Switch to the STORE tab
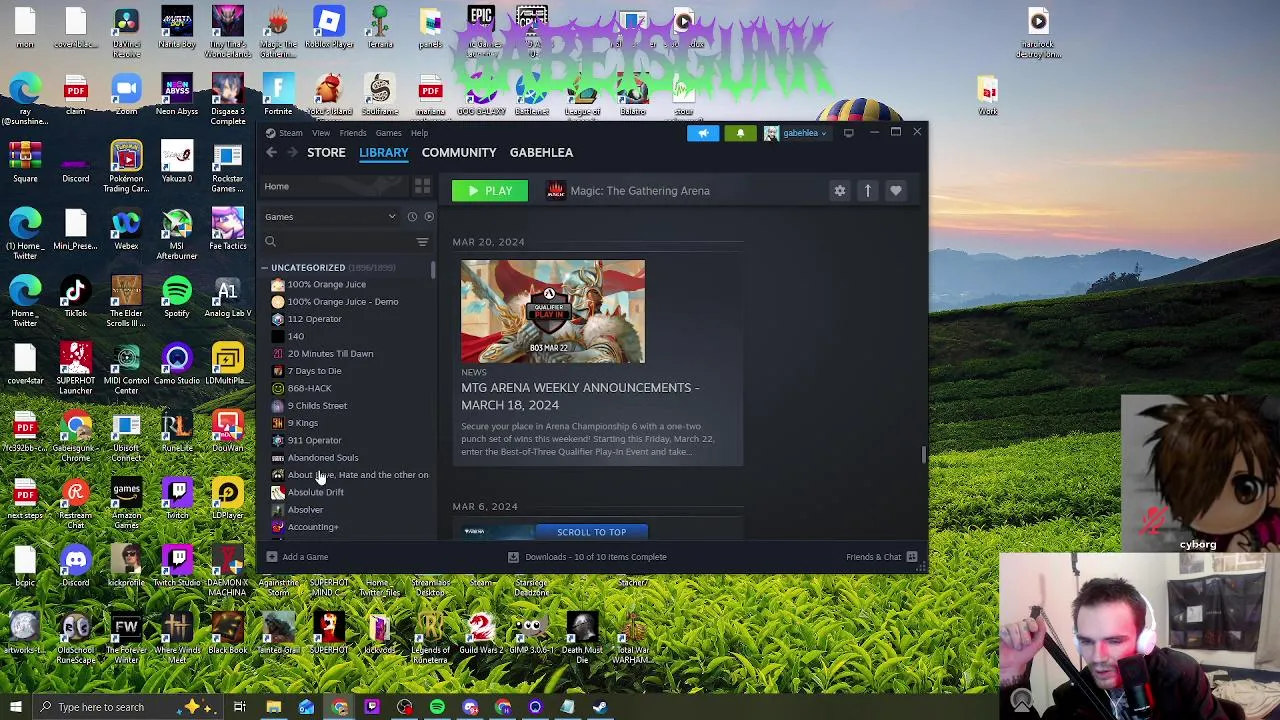Screen dimensions: 1280x720 326,152
